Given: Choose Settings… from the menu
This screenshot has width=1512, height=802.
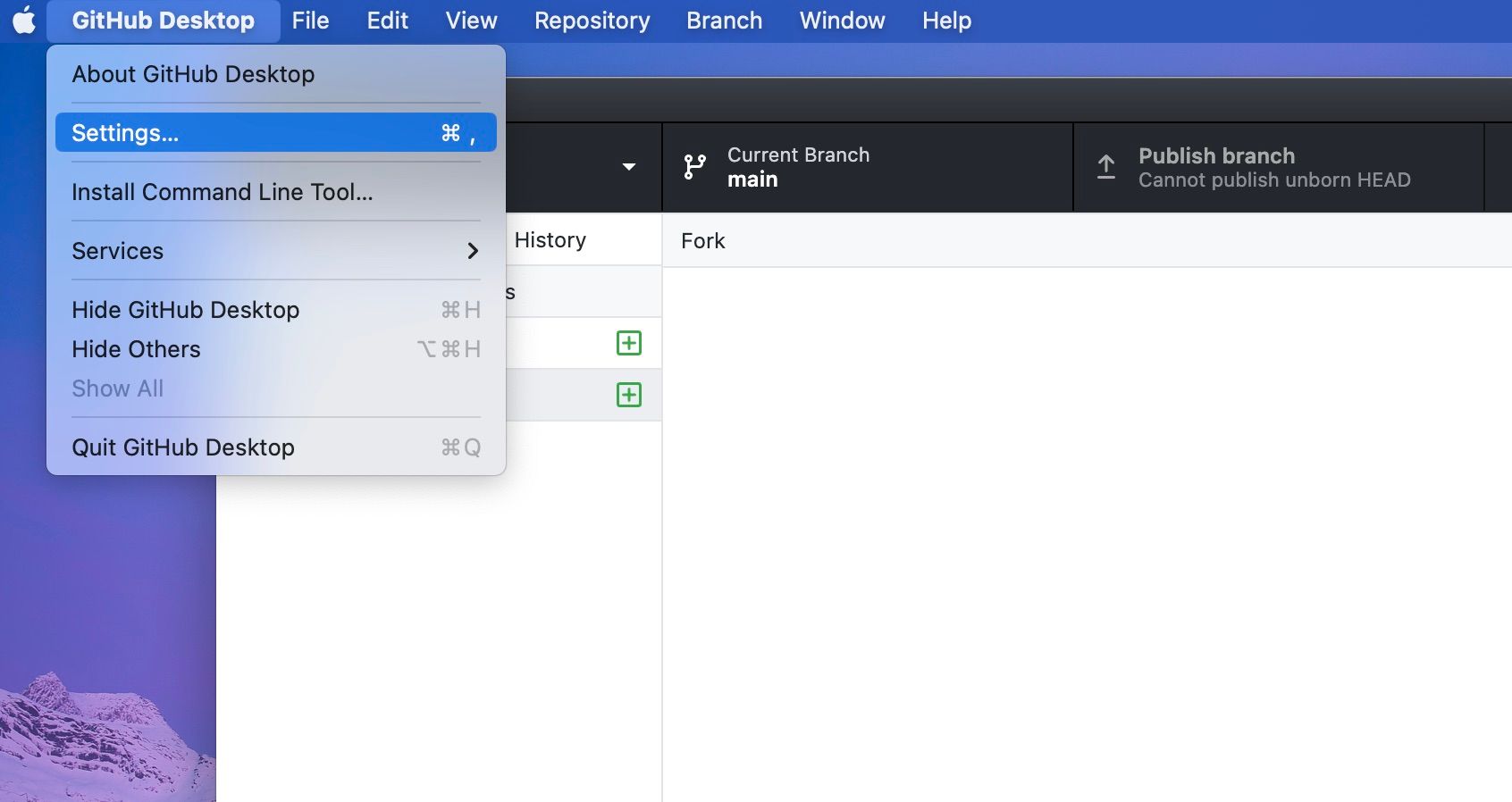Looking at the screenshot, I should 276,133.
